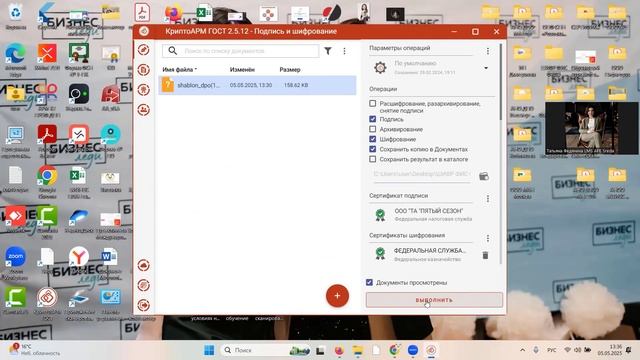Open the document list three-dot menu
This screenshot has height=360, width=640.
344,51
